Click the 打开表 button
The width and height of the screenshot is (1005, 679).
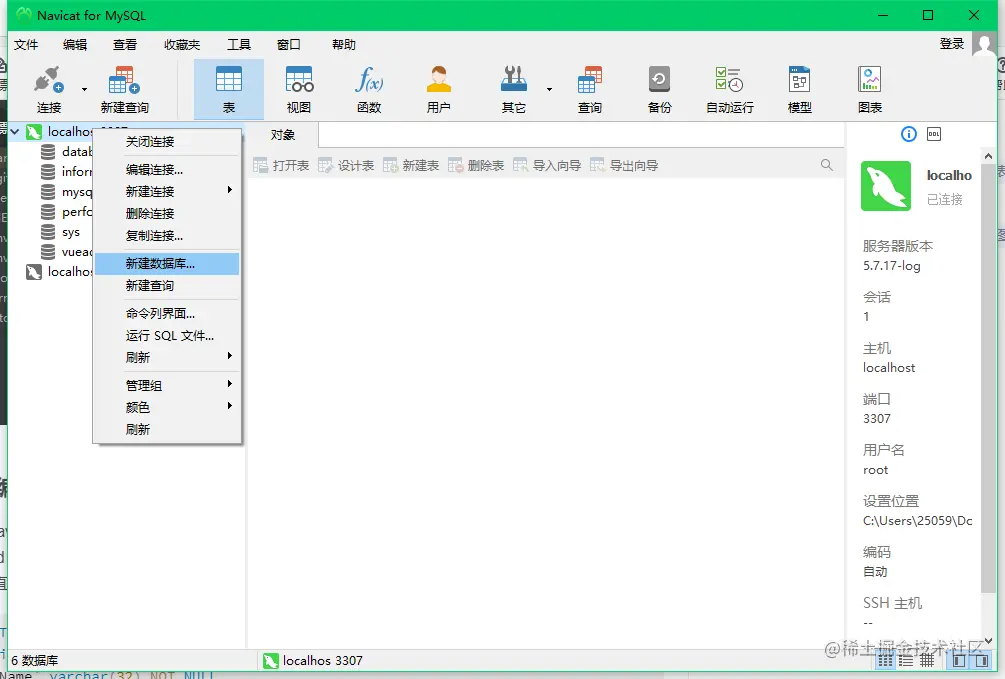[x=281, y=165]
